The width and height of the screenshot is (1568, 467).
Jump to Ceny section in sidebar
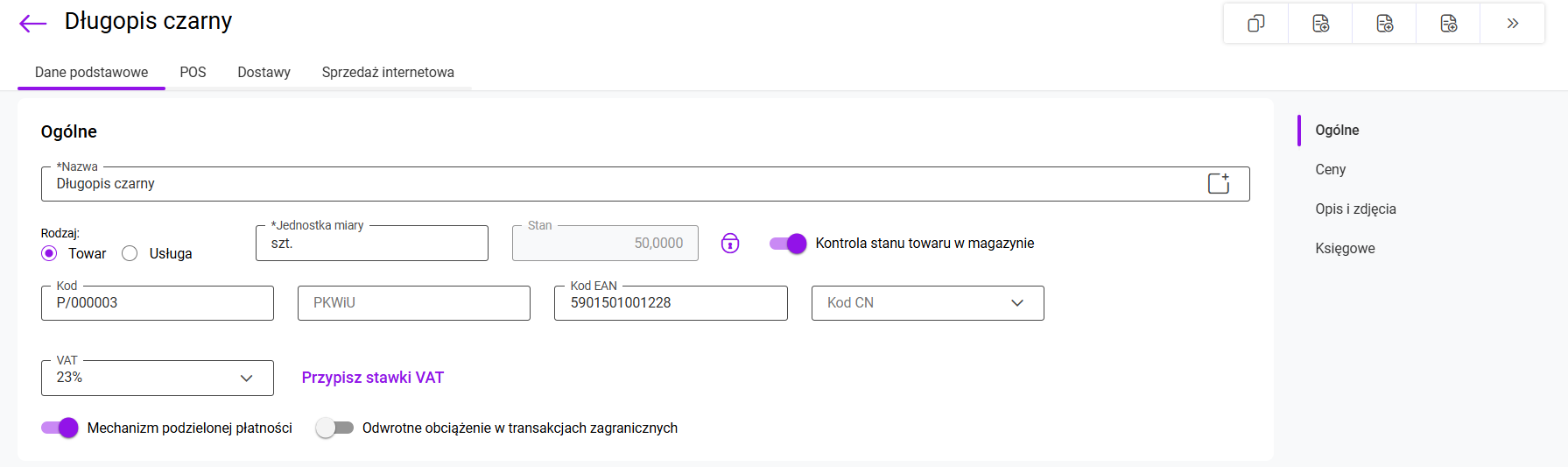pos(1330,170)
